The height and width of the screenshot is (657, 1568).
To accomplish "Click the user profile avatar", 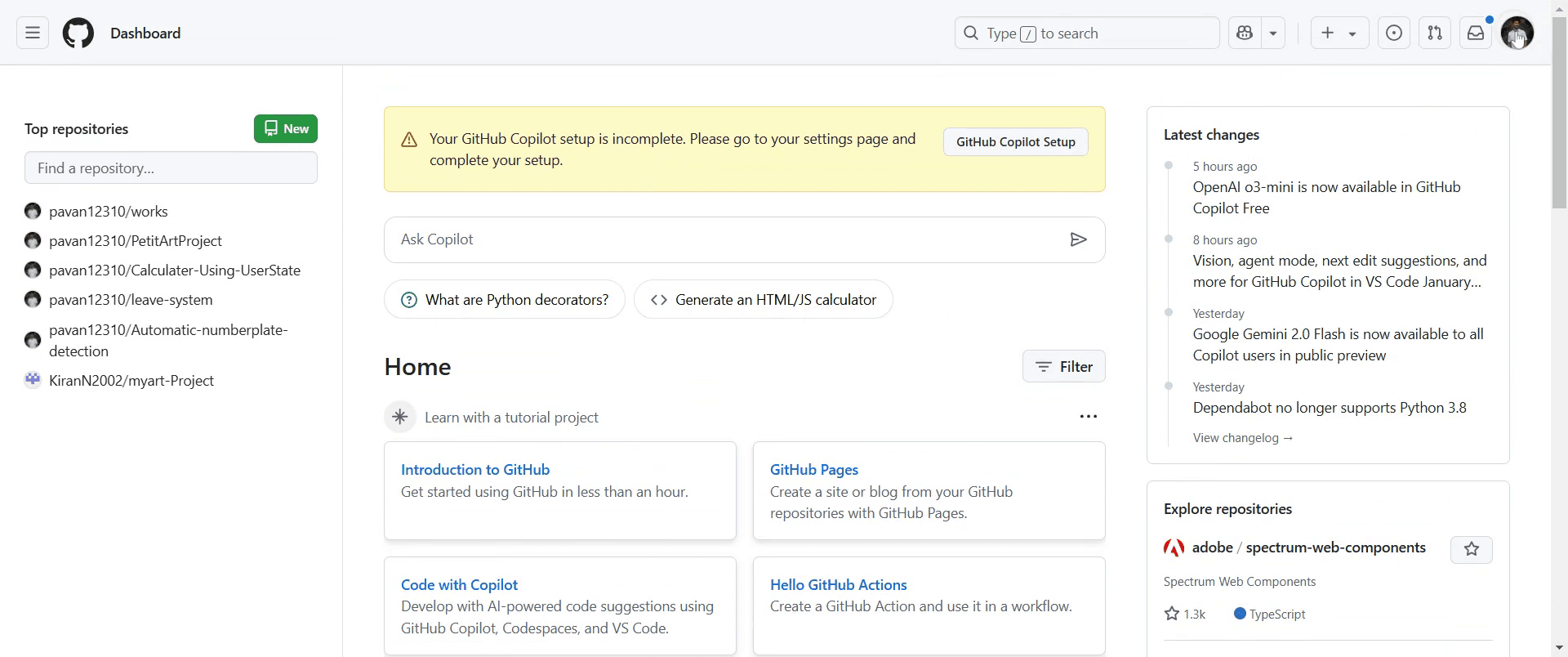I will (1517, 33).
